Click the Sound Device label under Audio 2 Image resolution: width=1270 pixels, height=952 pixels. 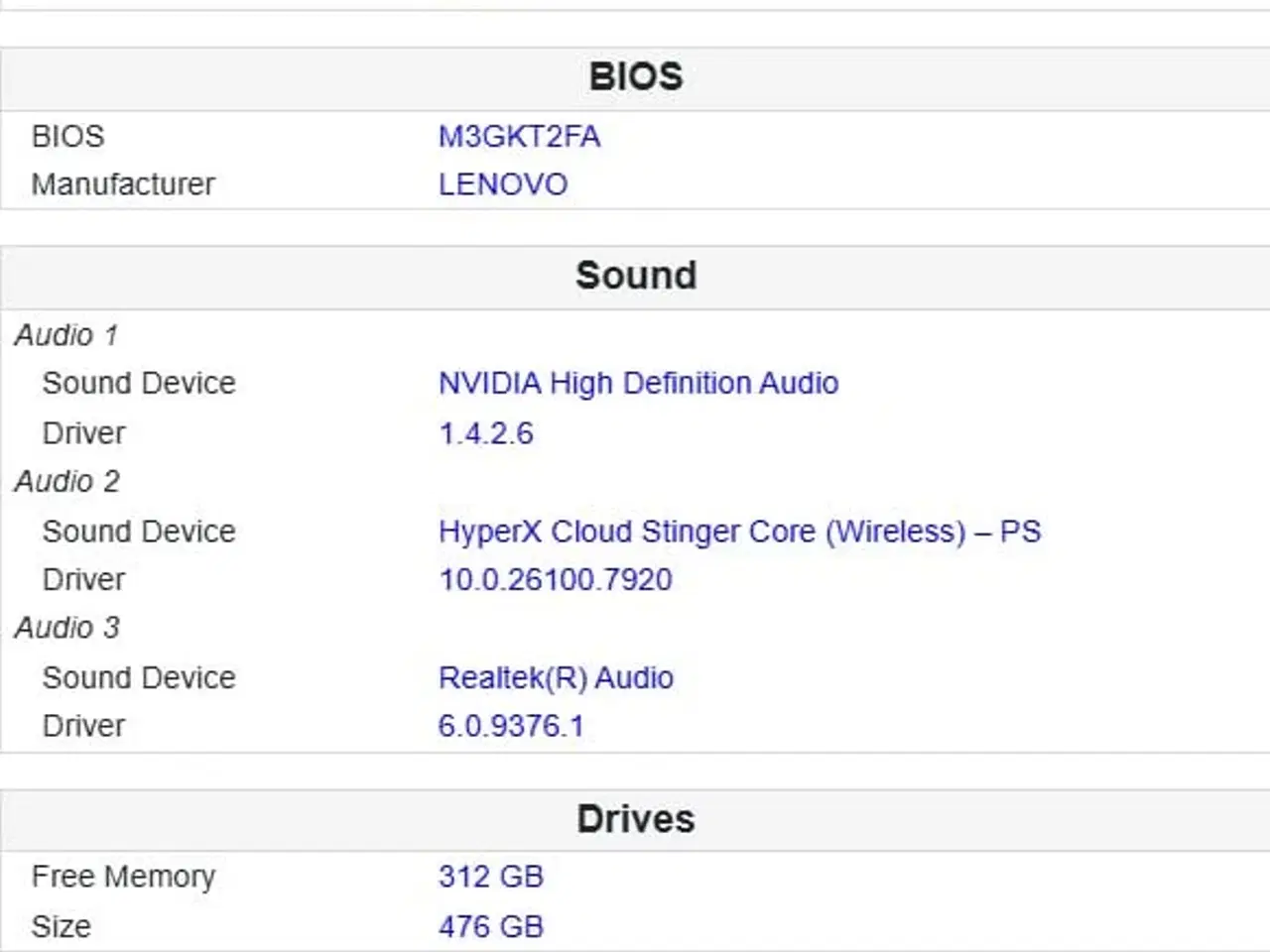click(139, 532)
